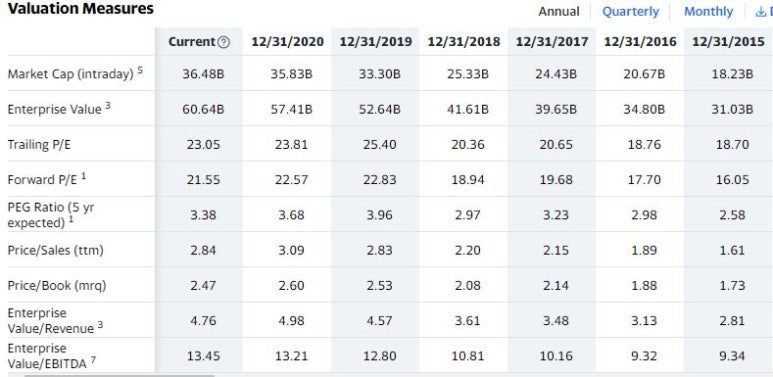Click the Enterprise Value/EBITDA row label
Viewport: 773px width, 377px height.
[52, 356]
